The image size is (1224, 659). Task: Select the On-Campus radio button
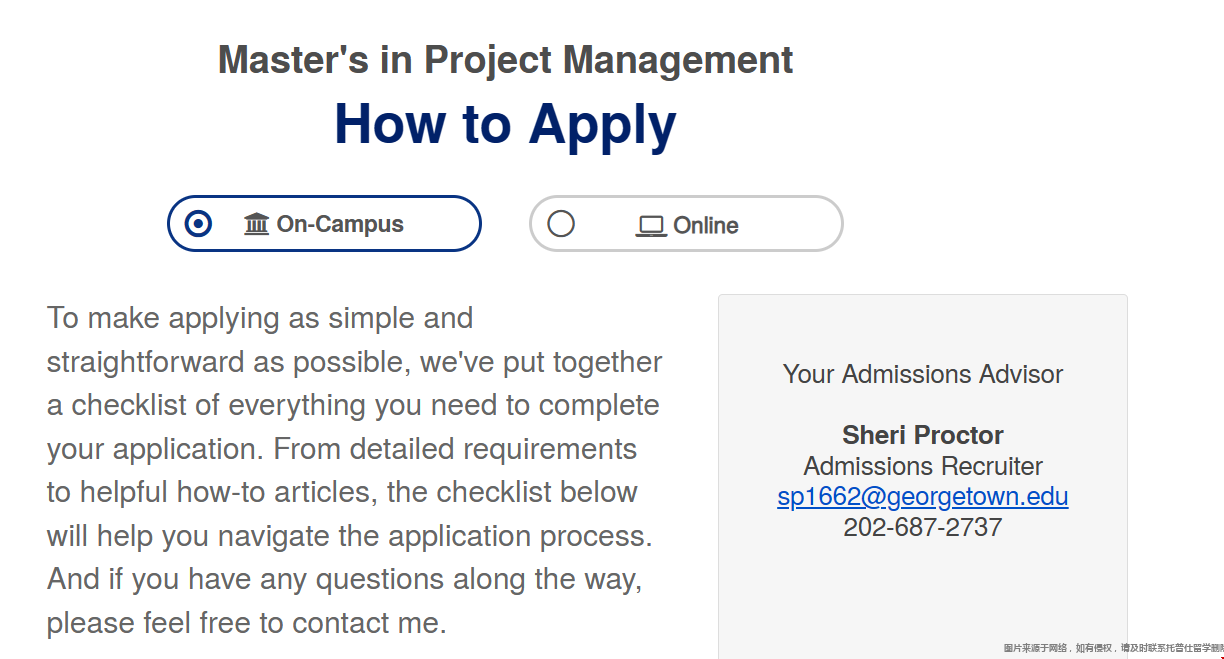point(199,223)
